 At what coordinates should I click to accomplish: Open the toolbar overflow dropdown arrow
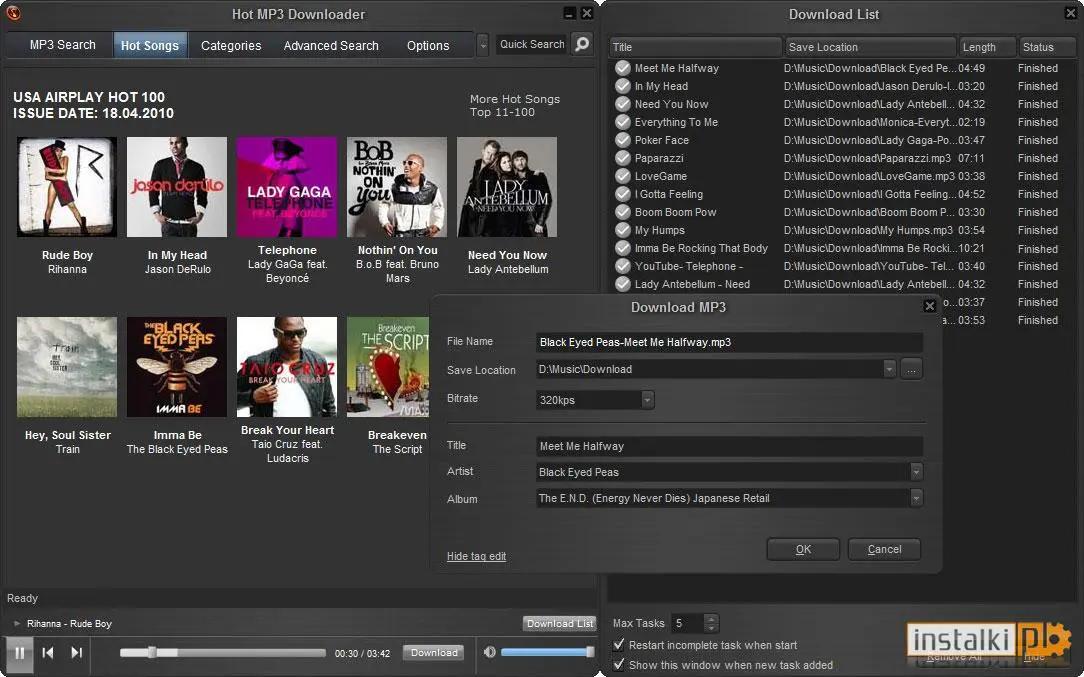483,45
